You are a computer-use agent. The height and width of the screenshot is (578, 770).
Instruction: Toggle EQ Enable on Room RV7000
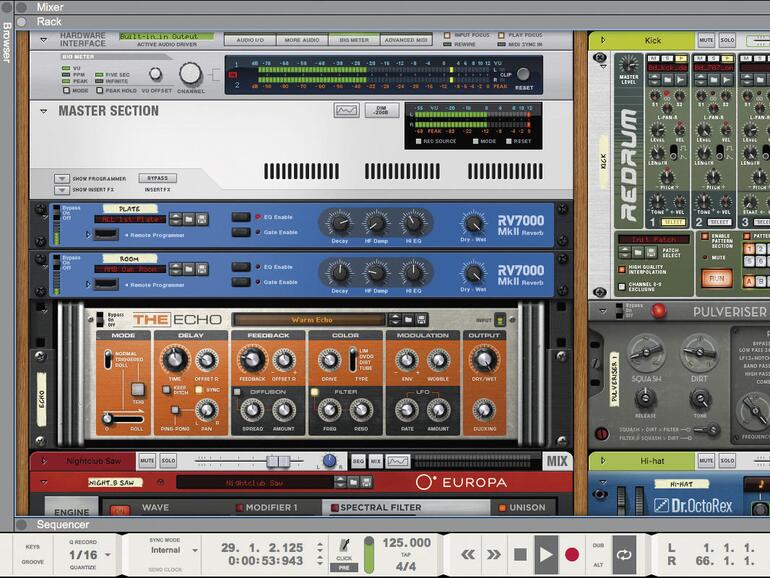coord(241,267)
